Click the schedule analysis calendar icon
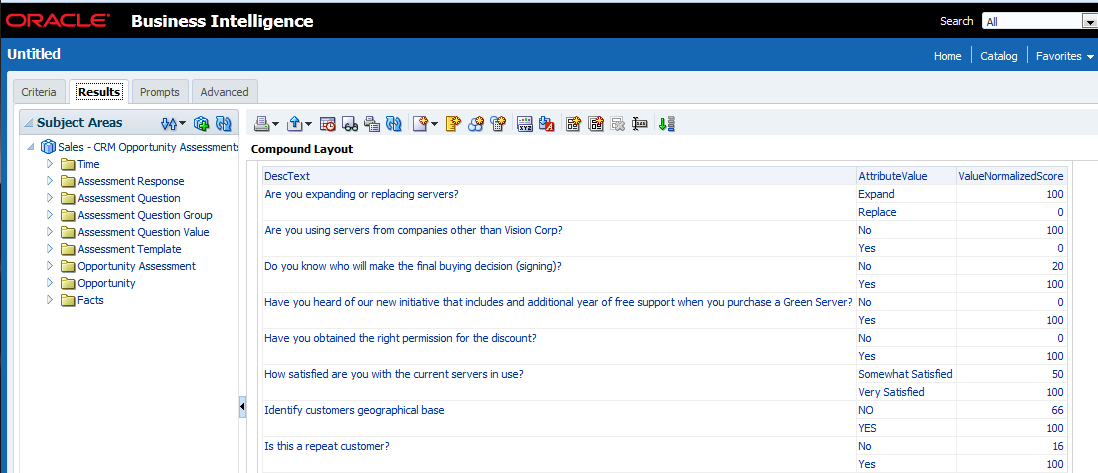 [x=329, y=124]
